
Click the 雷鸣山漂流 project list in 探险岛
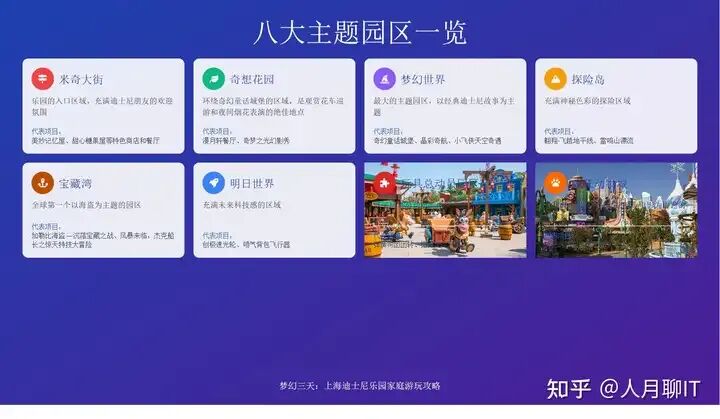point(589,141)
